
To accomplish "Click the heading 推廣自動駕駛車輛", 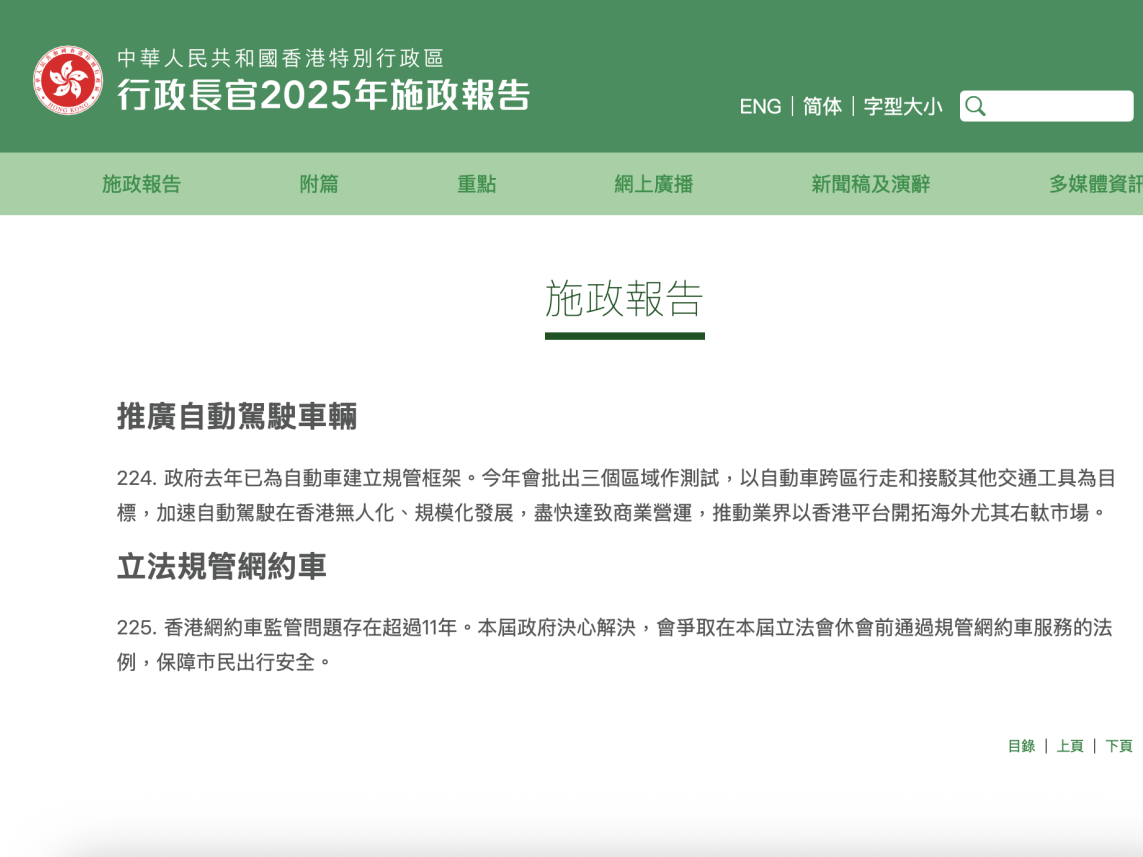I will click(237, 417).
